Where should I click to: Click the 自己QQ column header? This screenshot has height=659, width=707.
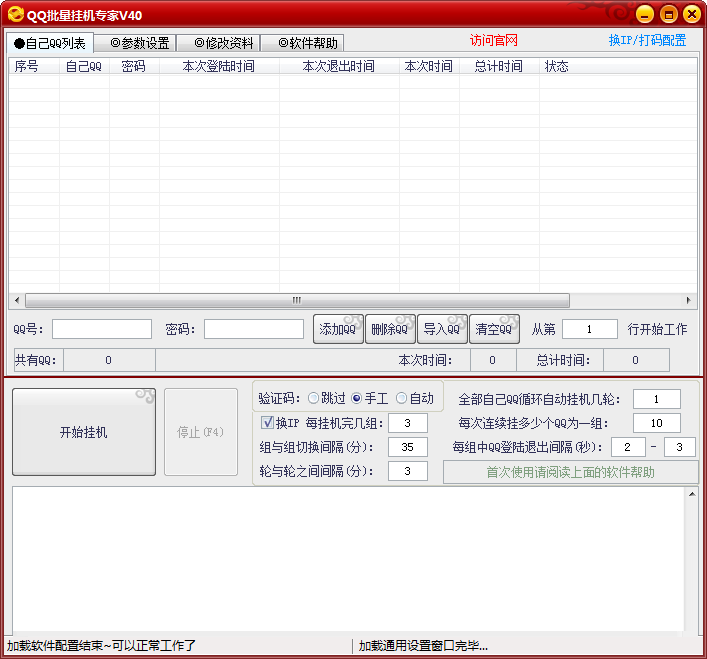[x=84, y=66]
